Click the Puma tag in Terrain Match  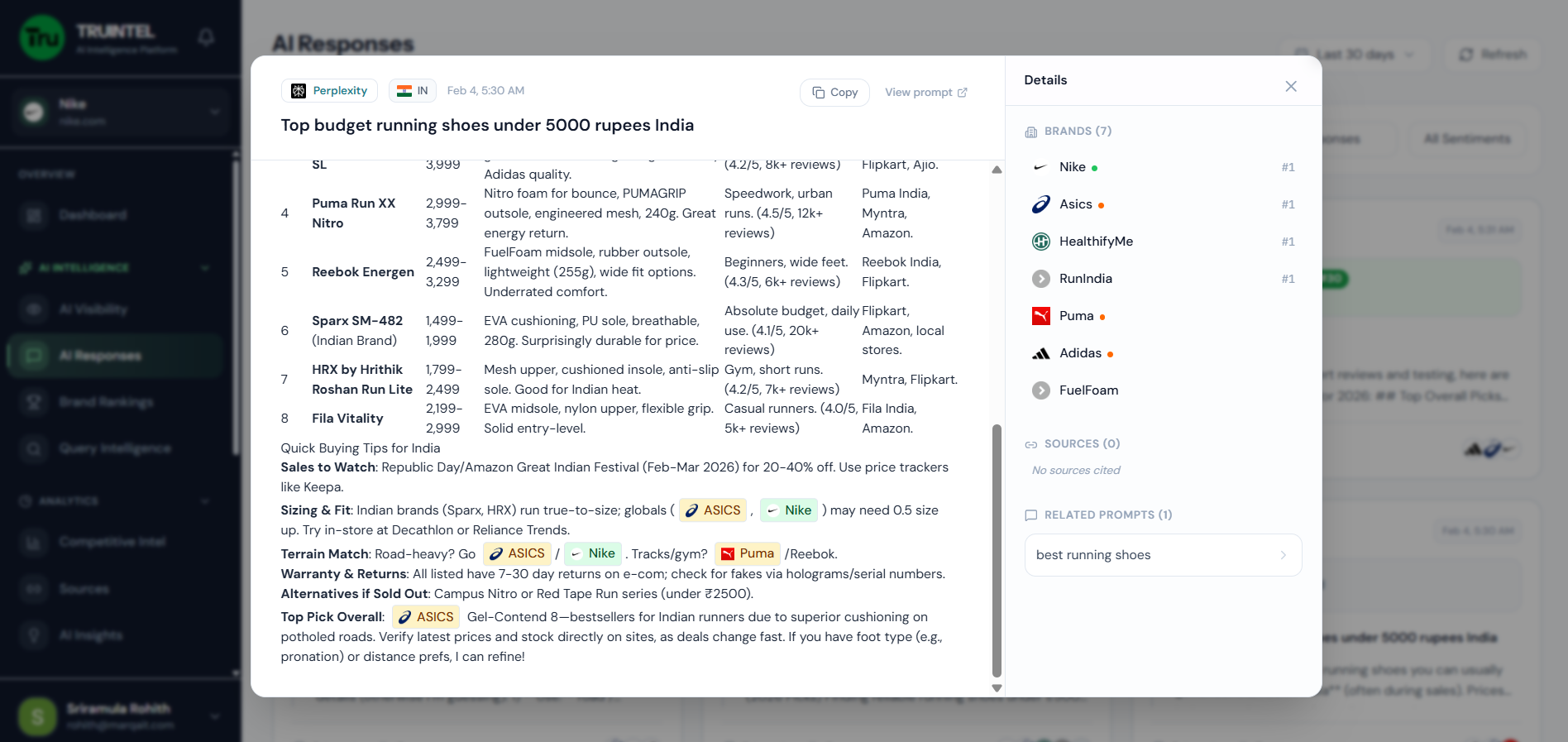[x=748, y=553]
